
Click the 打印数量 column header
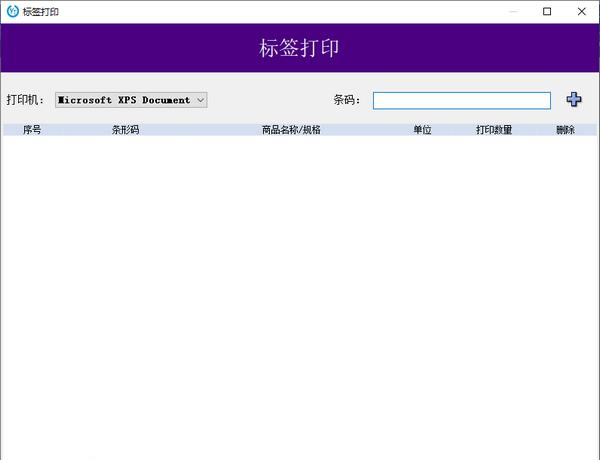[494, 130]
